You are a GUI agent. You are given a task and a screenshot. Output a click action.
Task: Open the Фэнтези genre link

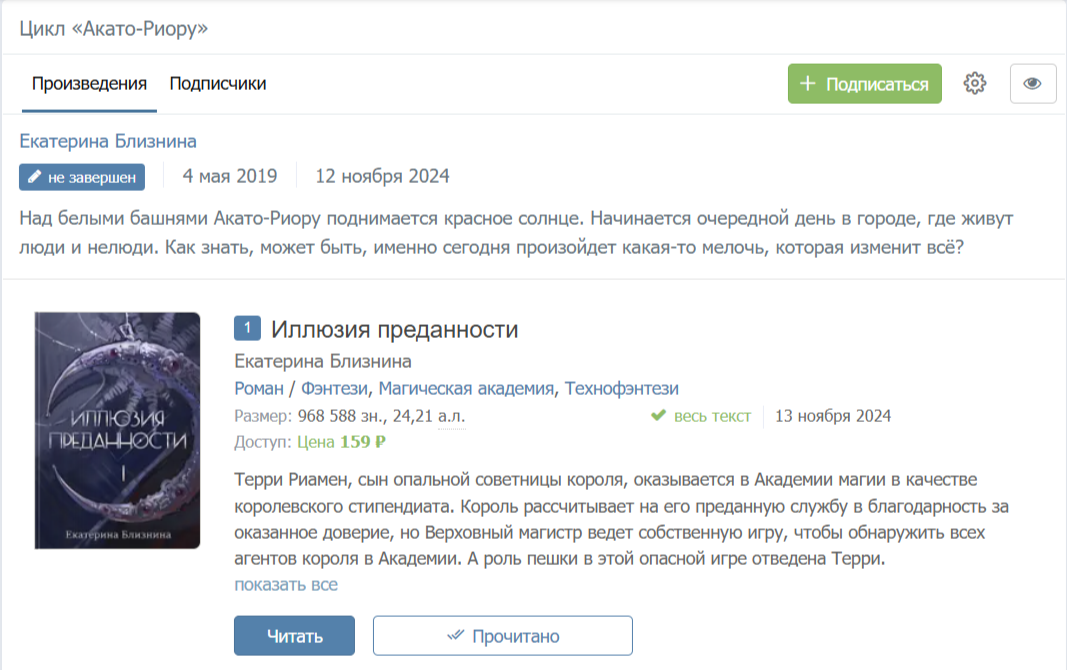pos(337,388)
